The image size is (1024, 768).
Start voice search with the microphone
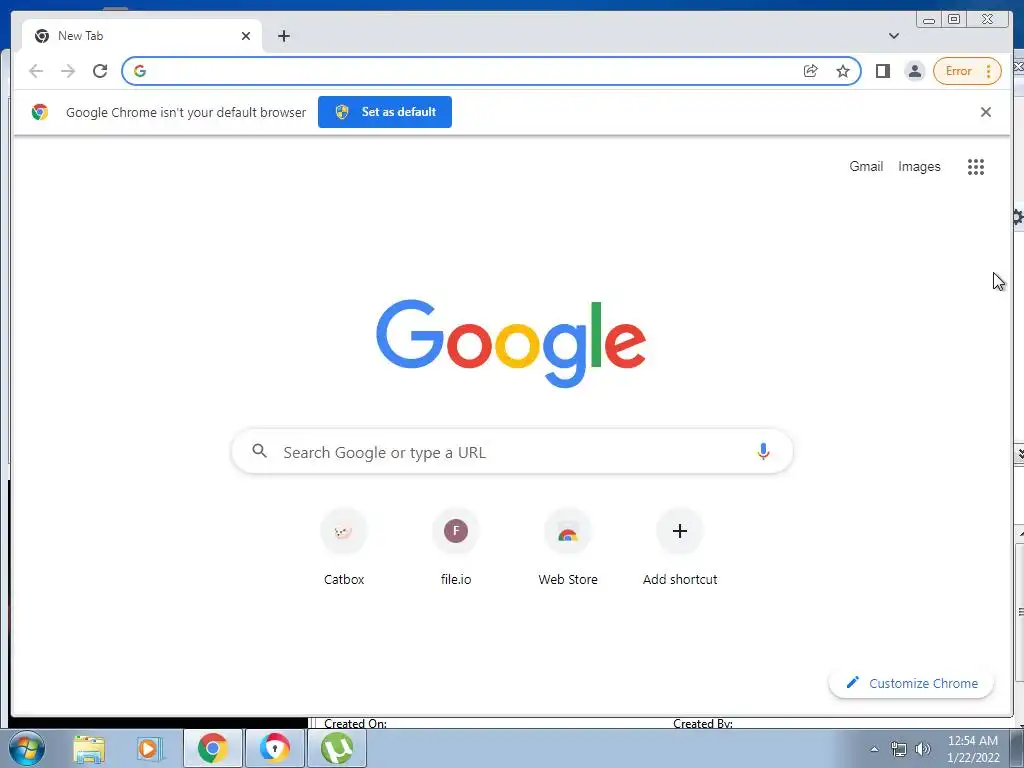(x=763, y=451)
